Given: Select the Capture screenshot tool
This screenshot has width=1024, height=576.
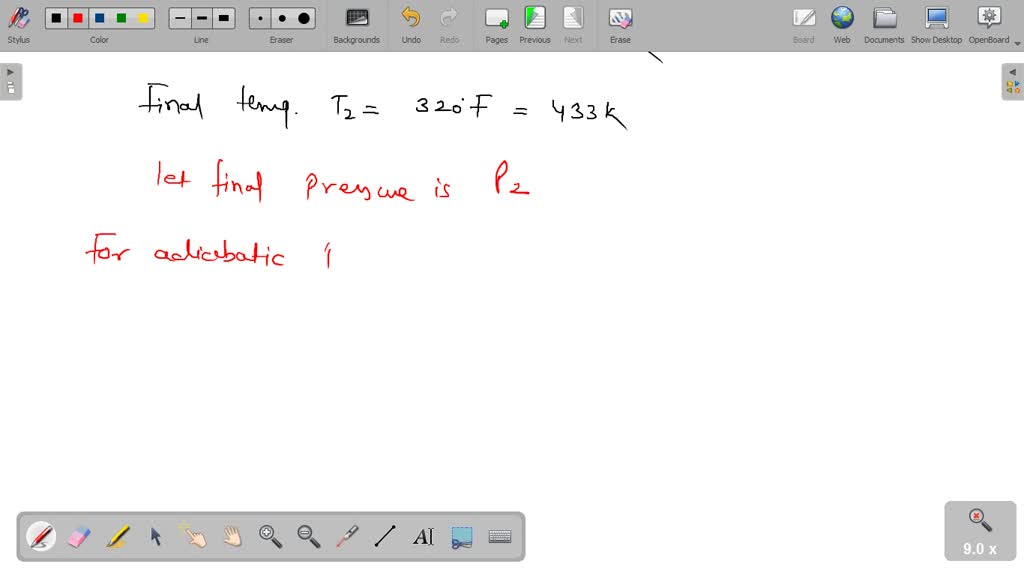Looking at the screenshot, I should [461, 537].
